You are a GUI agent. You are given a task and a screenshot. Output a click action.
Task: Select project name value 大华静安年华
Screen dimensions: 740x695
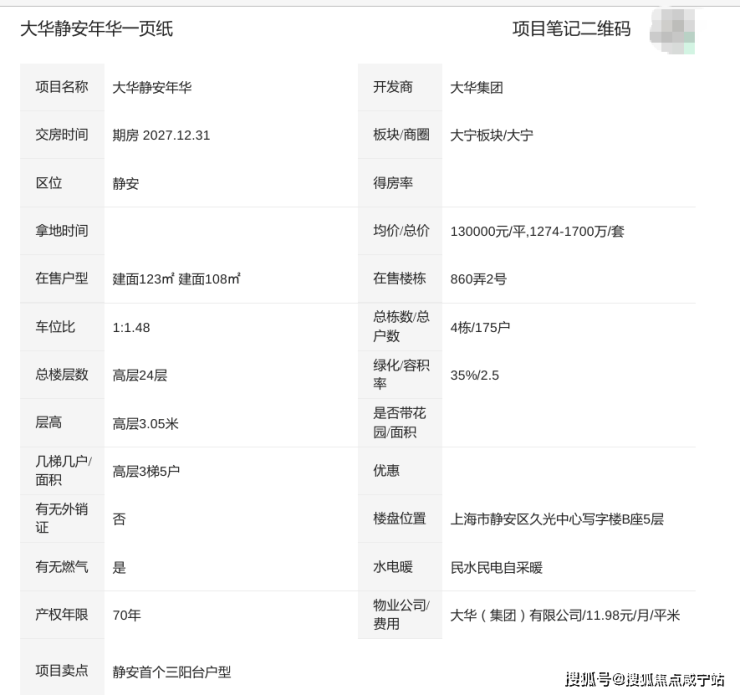click(152, 87)
